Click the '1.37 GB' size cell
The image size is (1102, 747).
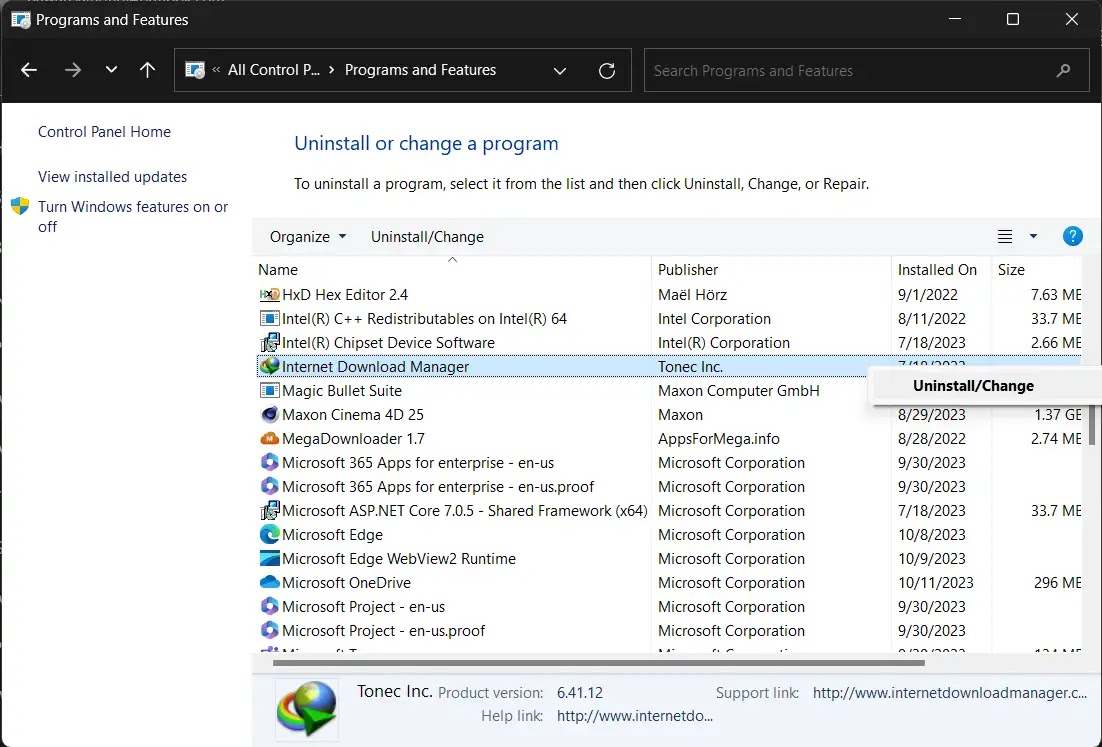tap(1058, 415)
